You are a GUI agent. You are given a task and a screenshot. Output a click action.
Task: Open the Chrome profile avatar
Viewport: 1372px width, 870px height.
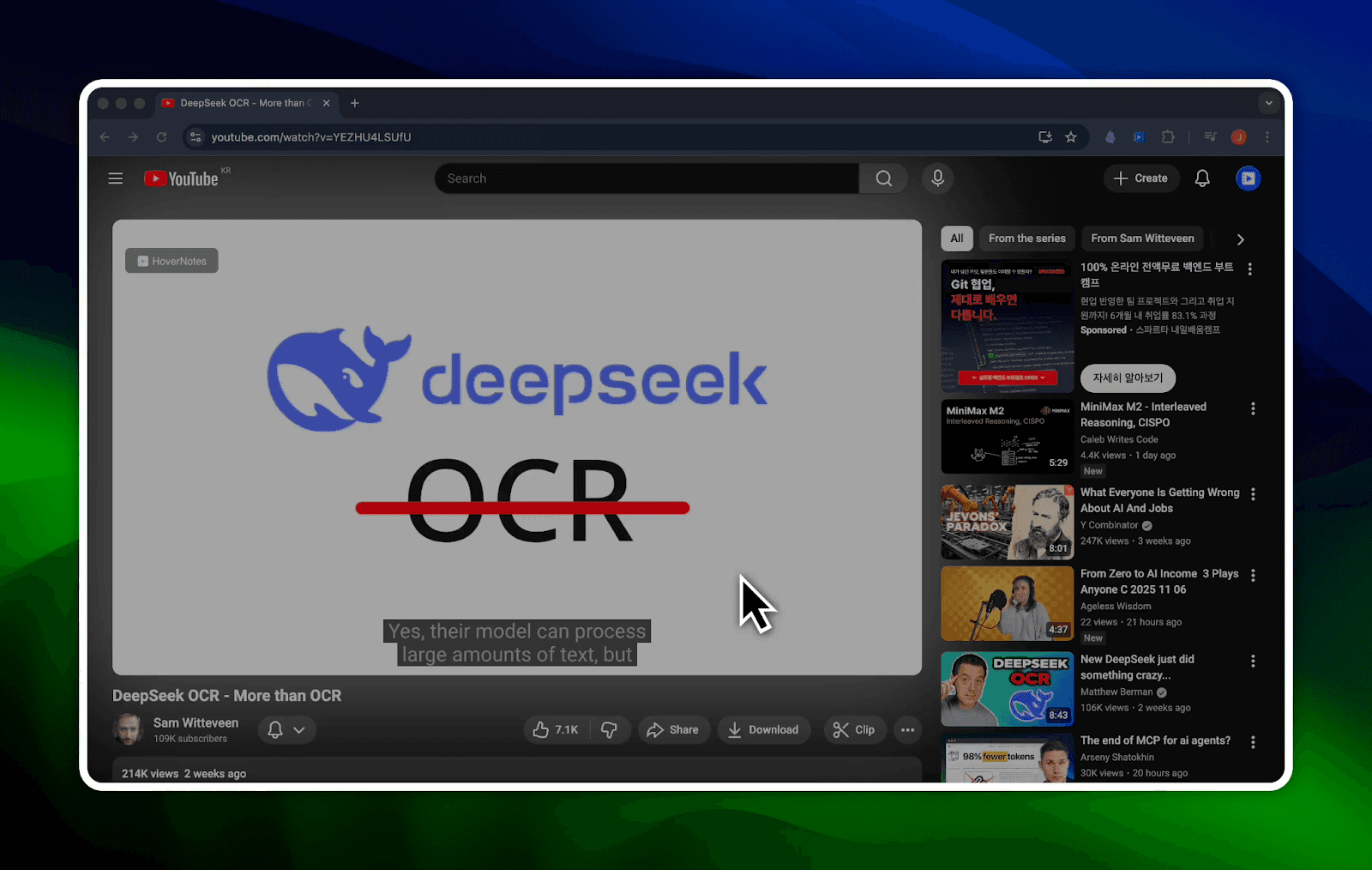(x=1239, y=137)
